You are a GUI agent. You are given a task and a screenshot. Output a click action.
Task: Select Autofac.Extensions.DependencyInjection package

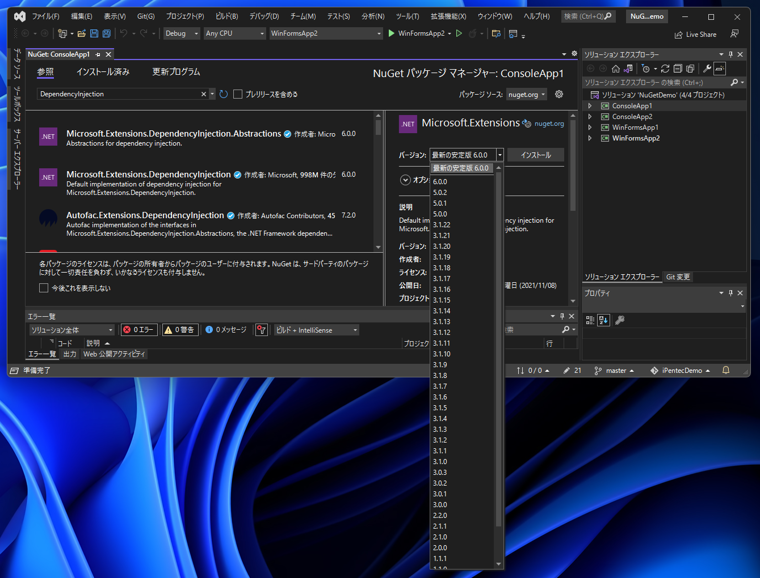point(200,223)
